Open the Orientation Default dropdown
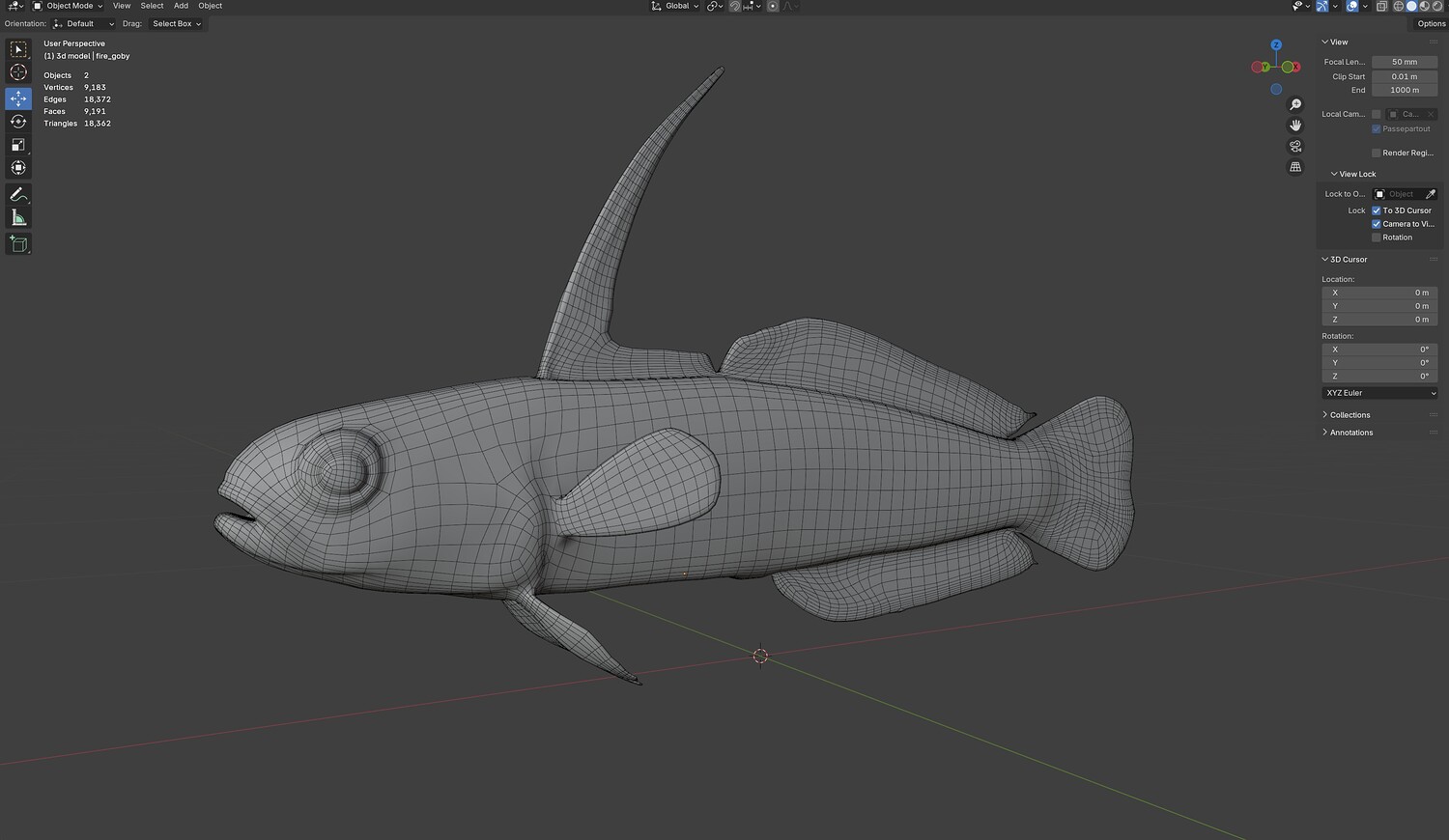1449x840 pixels. point(83,24)
